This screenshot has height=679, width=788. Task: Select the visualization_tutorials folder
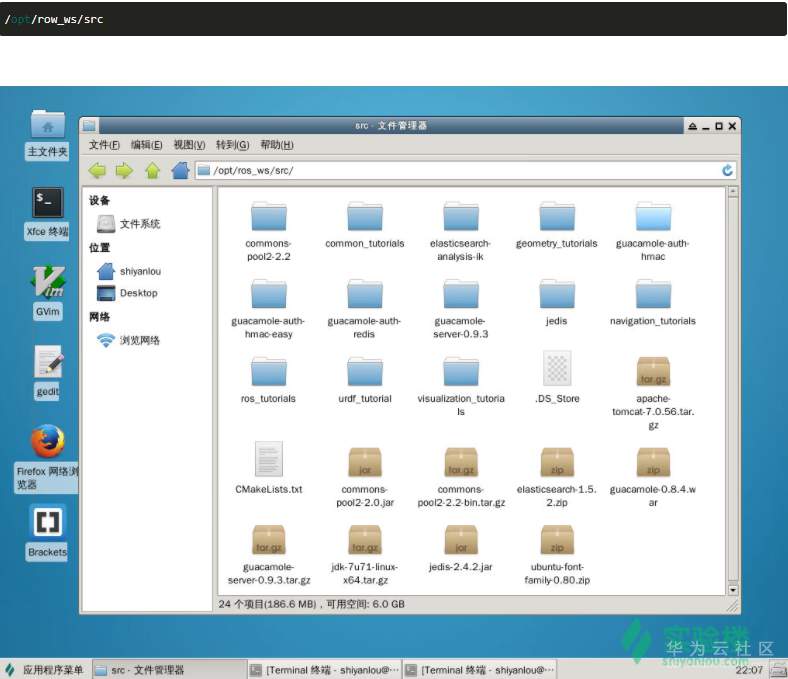(461, 387)
